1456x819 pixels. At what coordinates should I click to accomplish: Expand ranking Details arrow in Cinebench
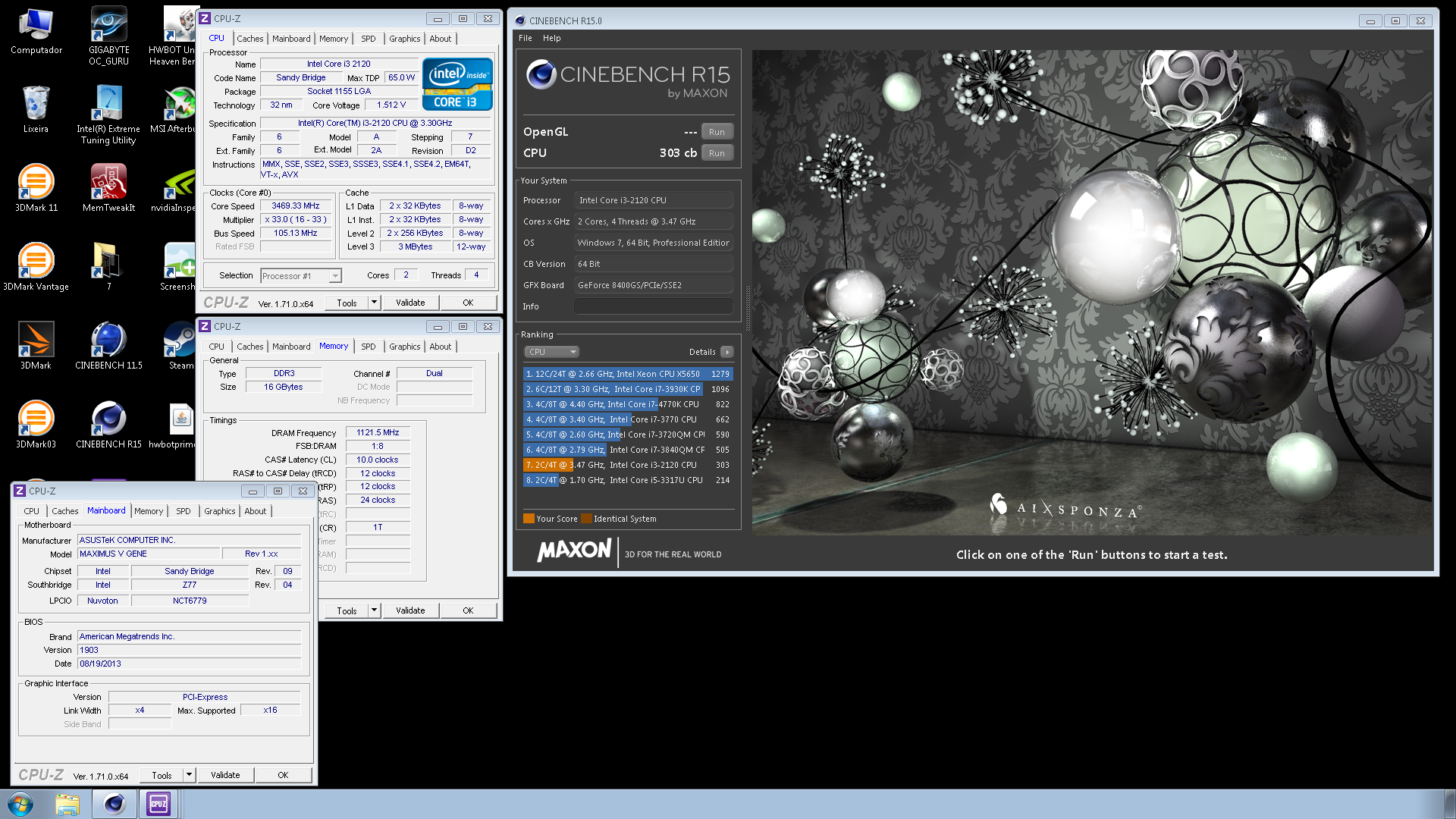pos(726,352)
